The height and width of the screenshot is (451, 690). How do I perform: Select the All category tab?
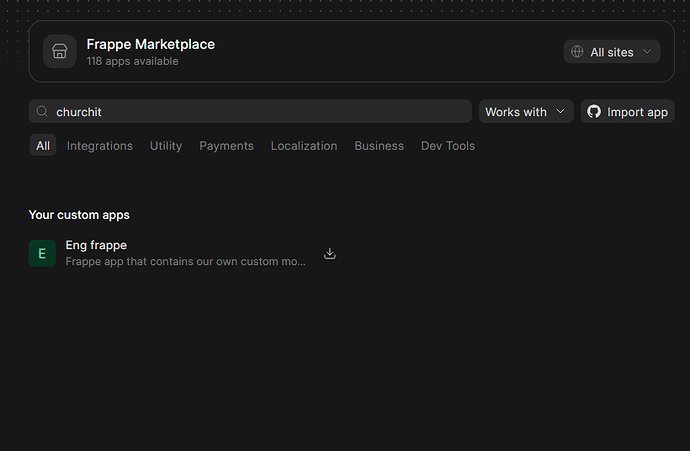pos(43,145)
